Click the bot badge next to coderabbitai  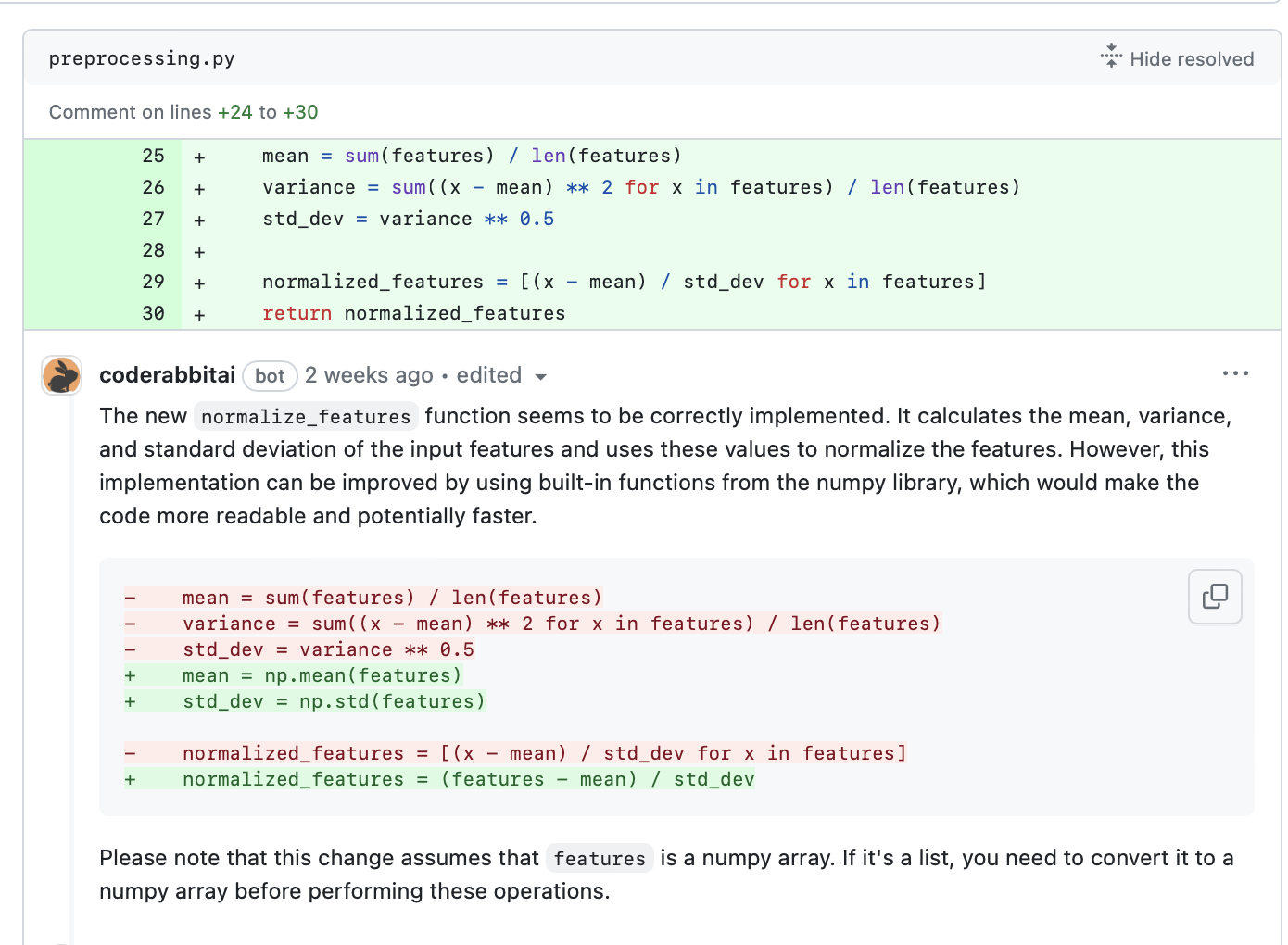[270, 375]
